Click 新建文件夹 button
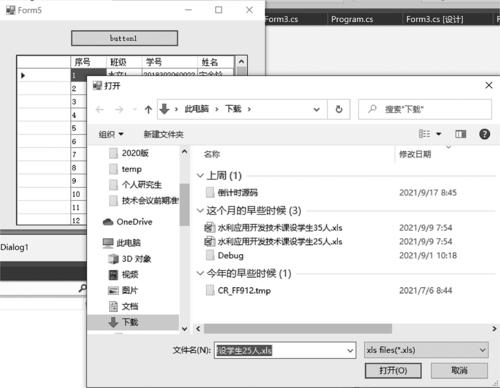The width and height of the screenshot is (500, 388). click(163, 134)
